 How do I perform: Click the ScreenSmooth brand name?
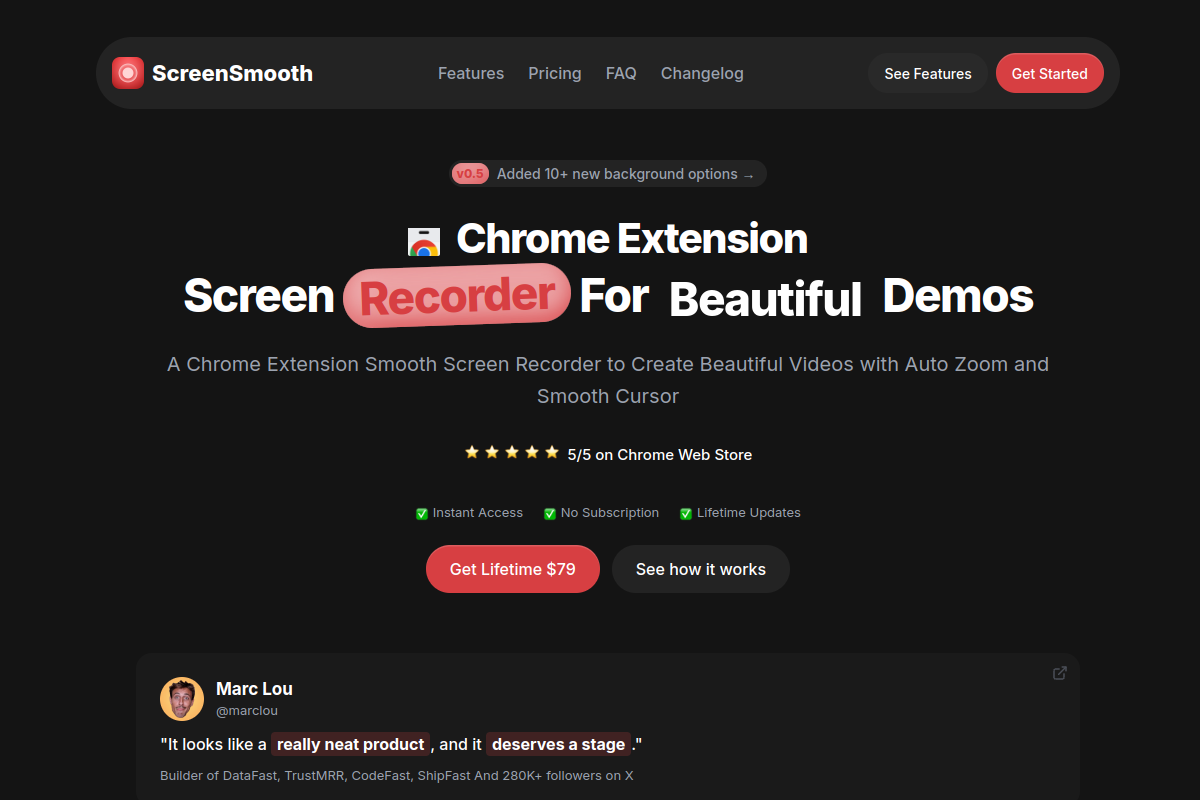pyautogui.click(x=232, y=73)
